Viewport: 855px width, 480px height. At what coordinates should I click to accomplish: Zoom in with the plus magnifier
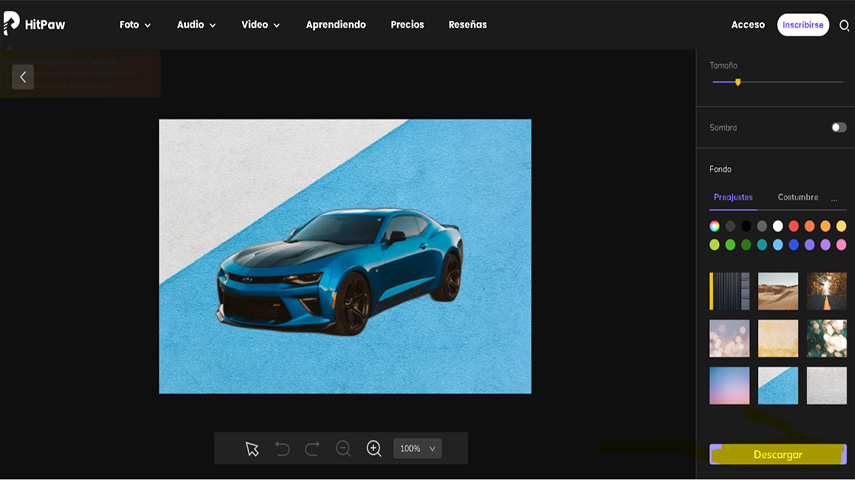(374, 449)
